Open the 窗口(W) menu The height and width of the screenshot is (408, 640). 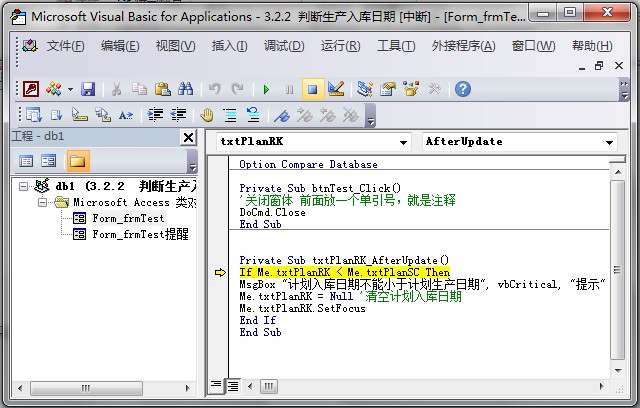point(533,46)
